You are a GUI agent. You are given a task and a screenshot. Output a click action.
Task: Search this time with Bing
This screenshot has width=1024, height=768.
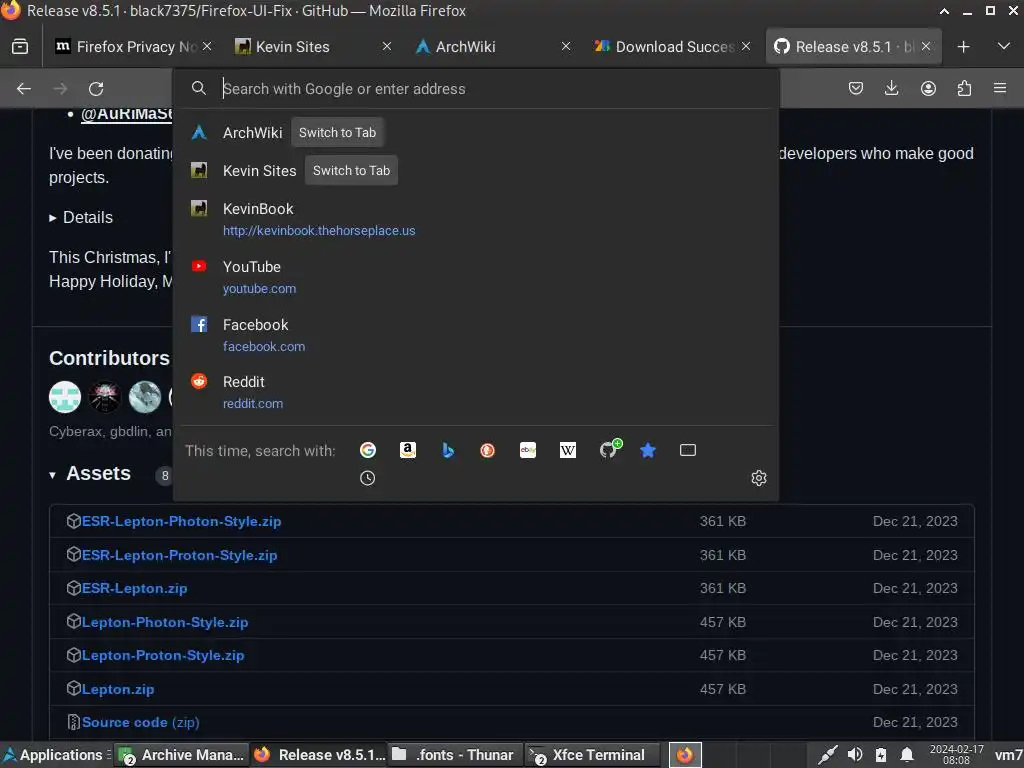(x=448, y=450)
